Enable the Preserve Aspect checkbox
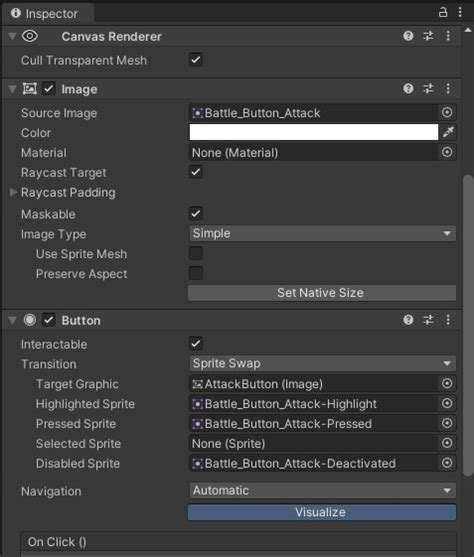Viewport: 474px width, 557px height. 196,273
